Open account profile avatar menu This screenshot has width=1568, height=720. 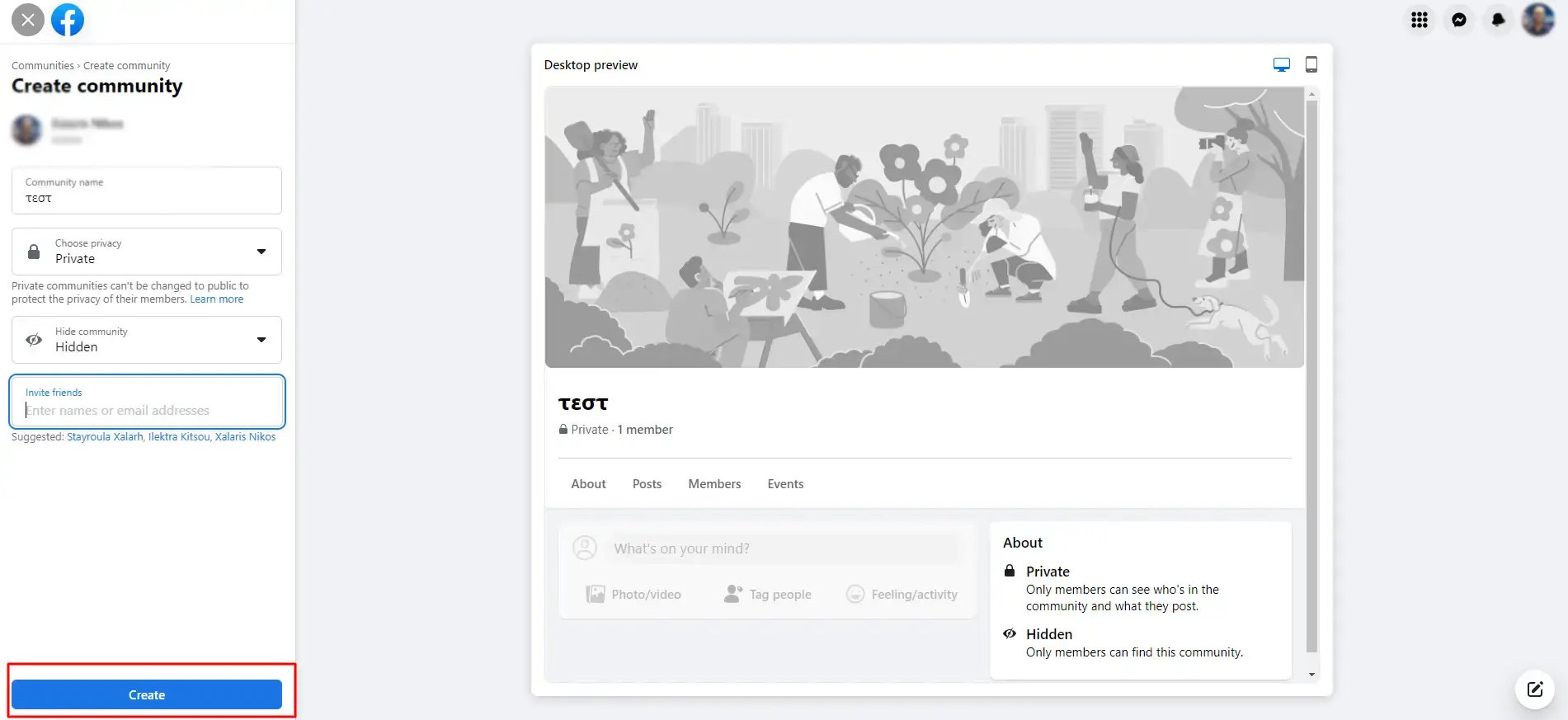[1538, 20]
